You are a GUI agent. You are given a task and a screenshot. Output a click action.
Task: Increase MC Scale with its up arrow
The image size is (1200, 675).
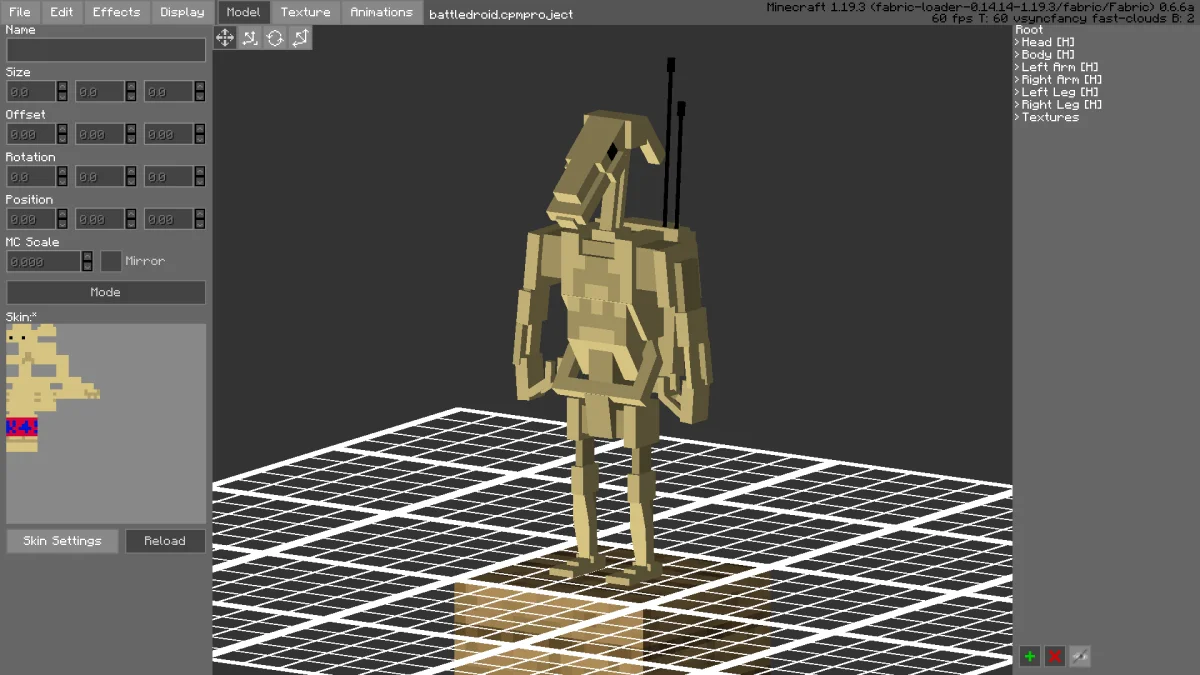click(x=87, y=255)
